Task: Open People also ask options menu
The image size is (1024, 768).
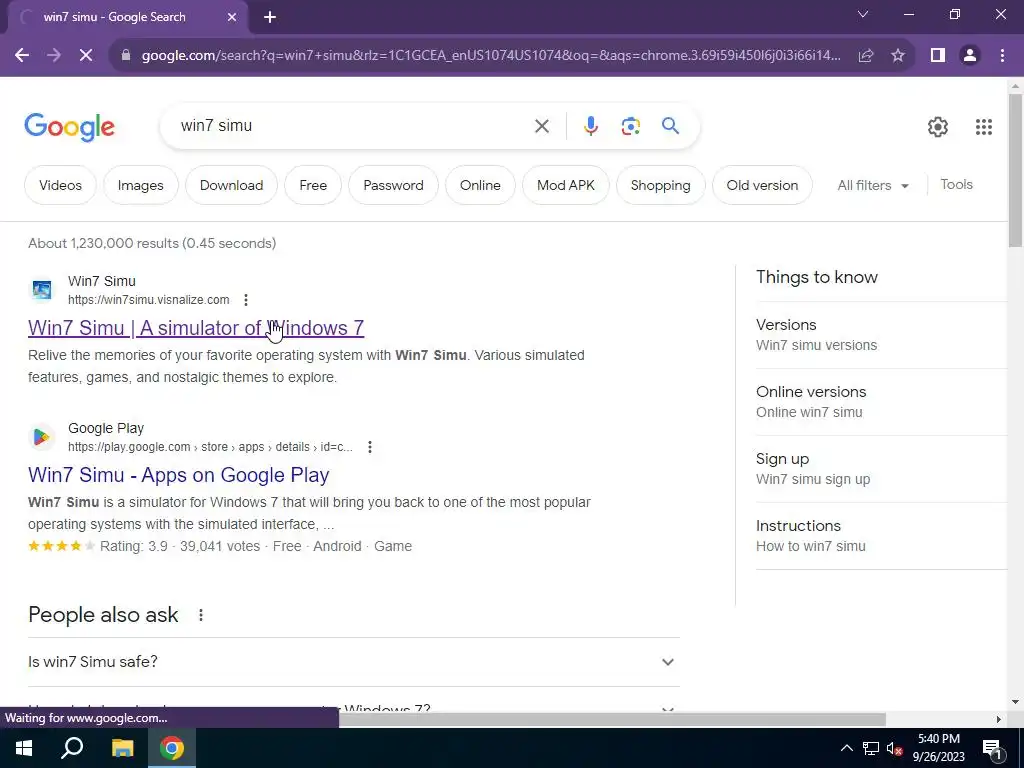Action: 200,615
